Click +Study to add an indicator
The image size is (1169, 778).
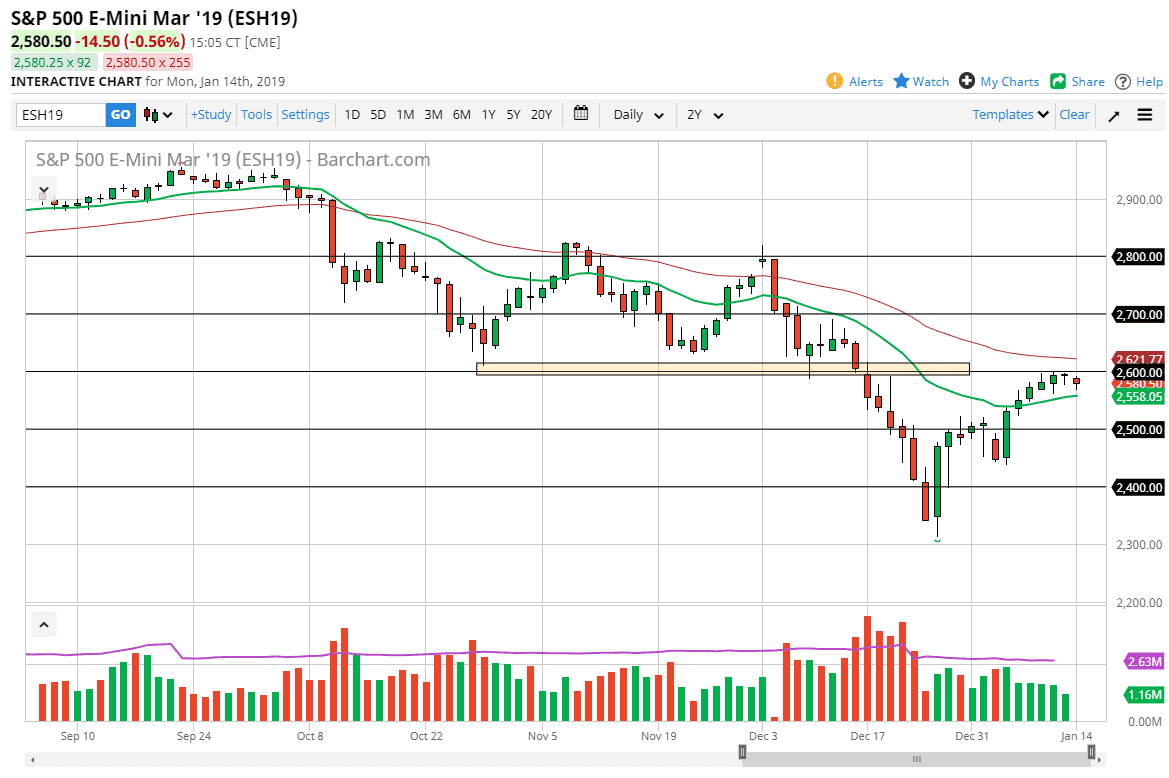tap(210, 114)
